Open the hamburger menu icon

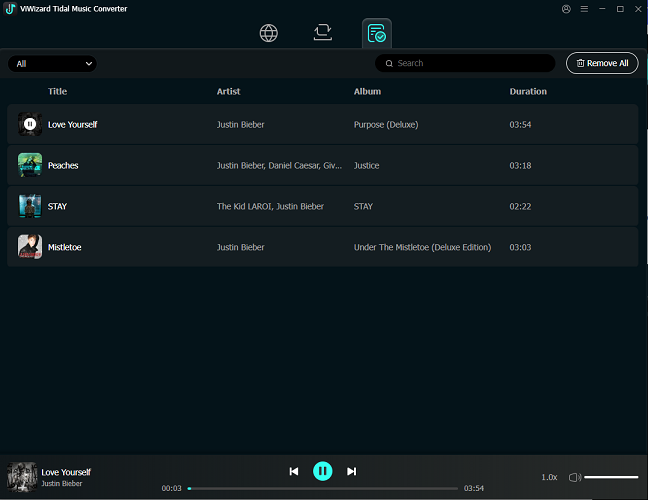click(584, 9)
